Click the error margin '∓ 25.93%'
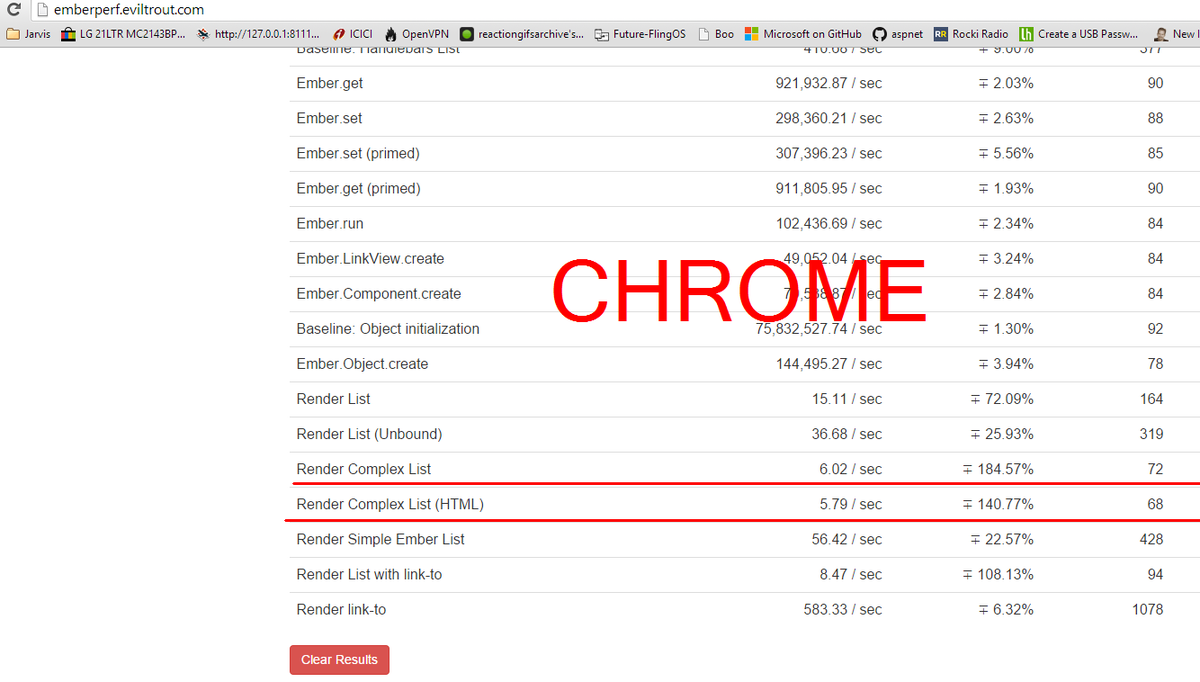1200x682 pixels. [x=1002, y=434]
